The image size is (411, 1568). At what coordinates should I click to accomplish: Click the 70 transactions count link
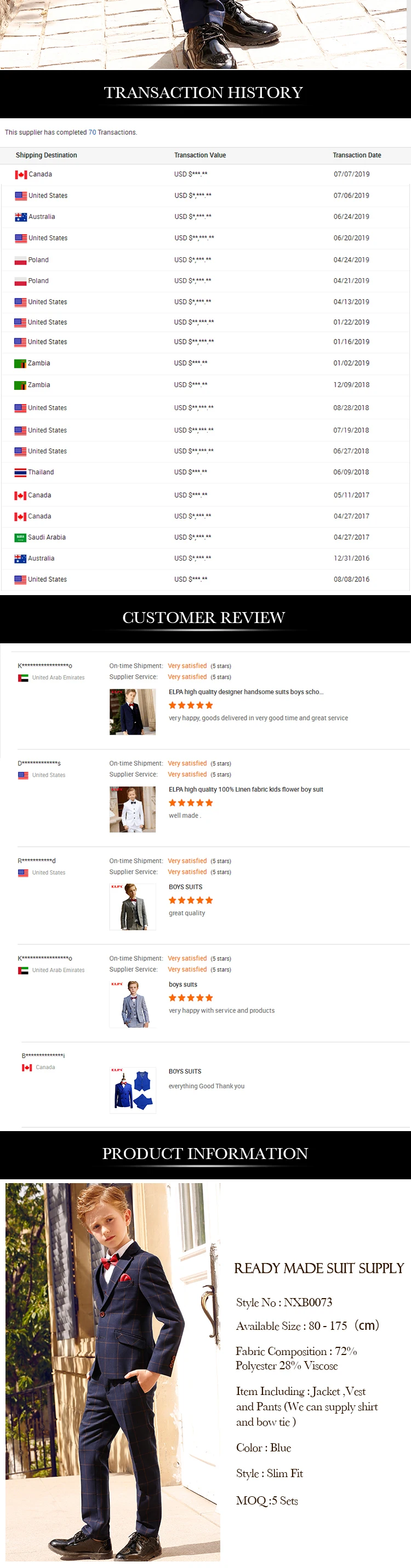tap(92, 132)
